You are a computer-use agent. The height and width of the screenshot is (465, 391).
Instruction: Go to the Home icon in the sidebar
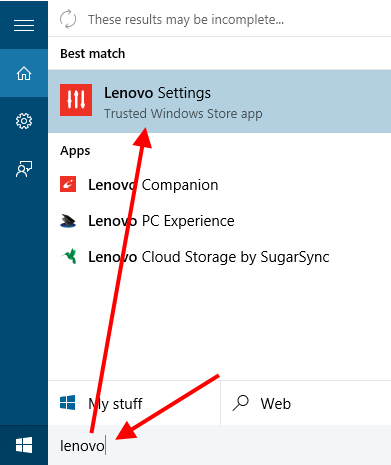coord(24,73)
